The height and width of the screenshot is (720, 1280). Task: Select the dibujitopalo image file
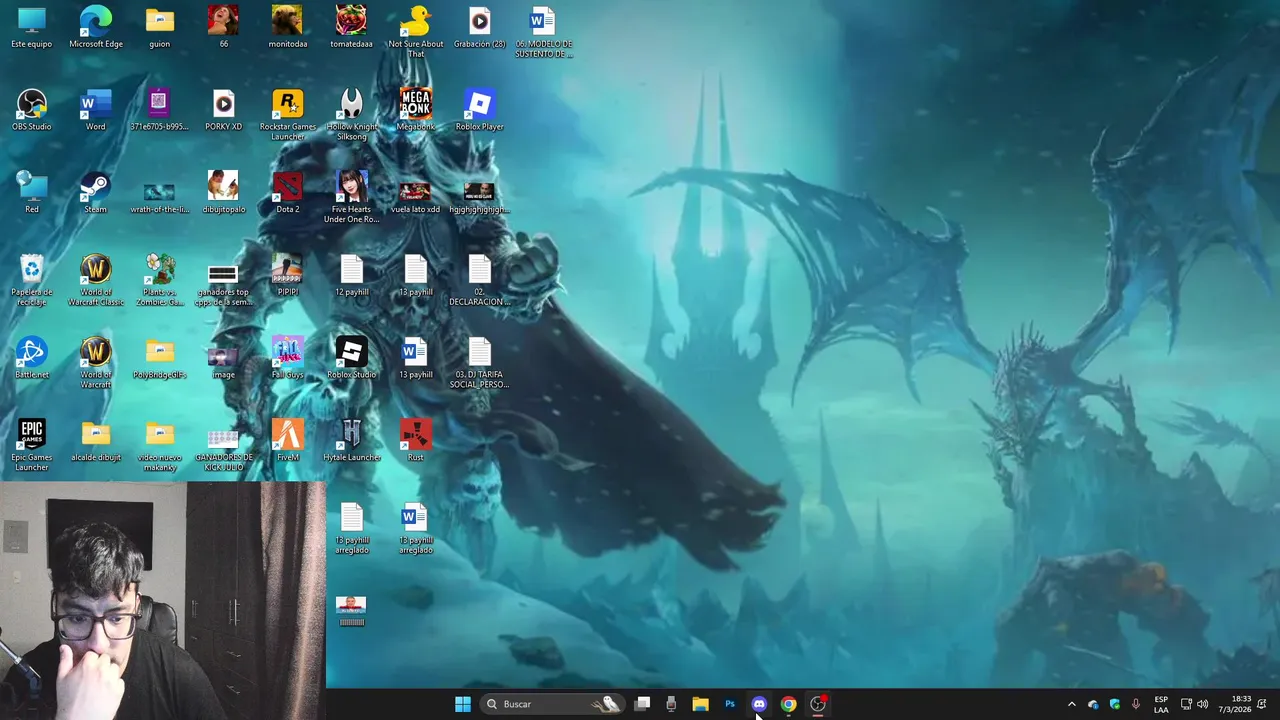(x=223, y=192)
